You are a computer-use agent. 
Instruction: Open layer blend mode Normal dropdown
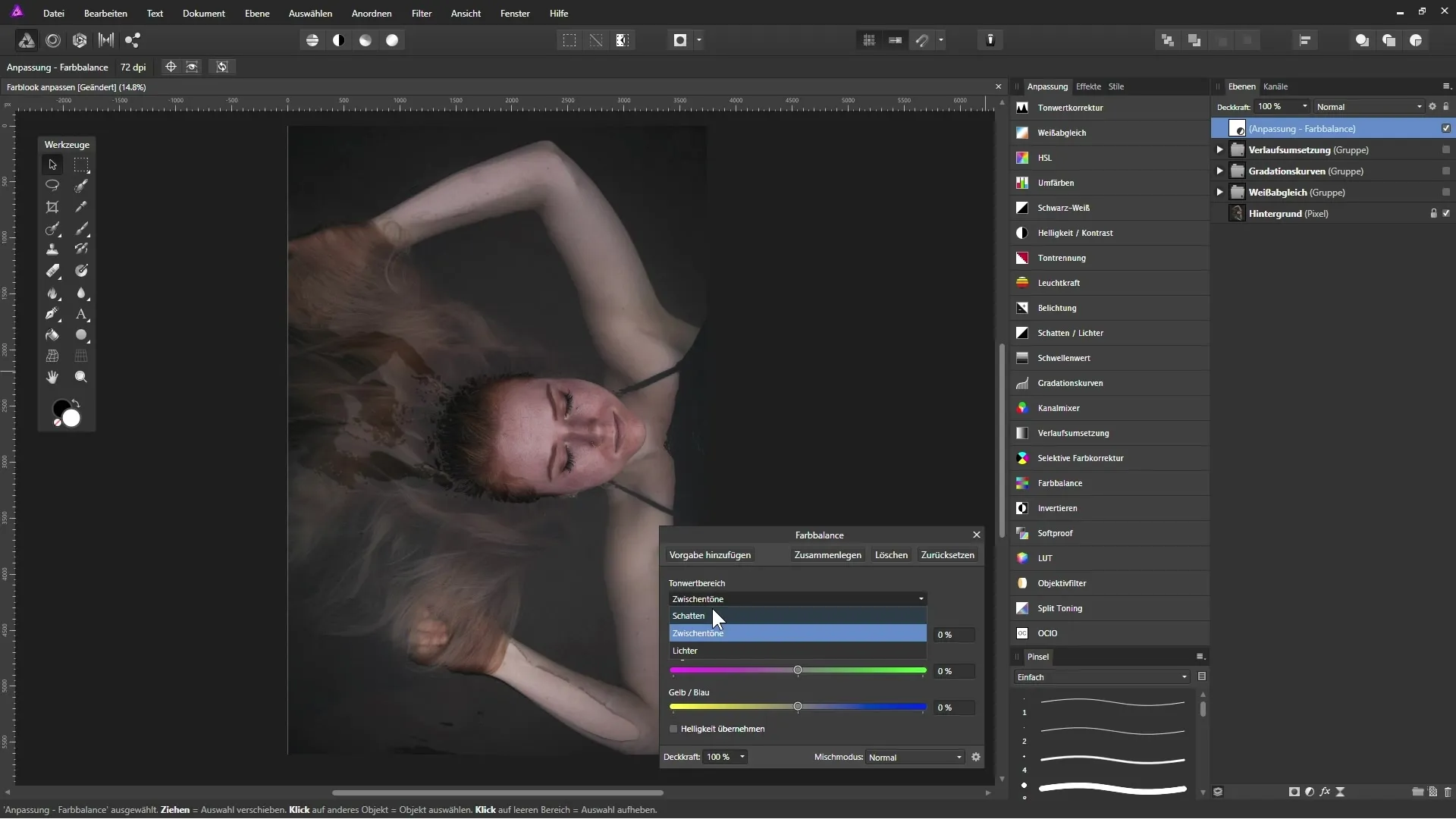[1370, 107]
